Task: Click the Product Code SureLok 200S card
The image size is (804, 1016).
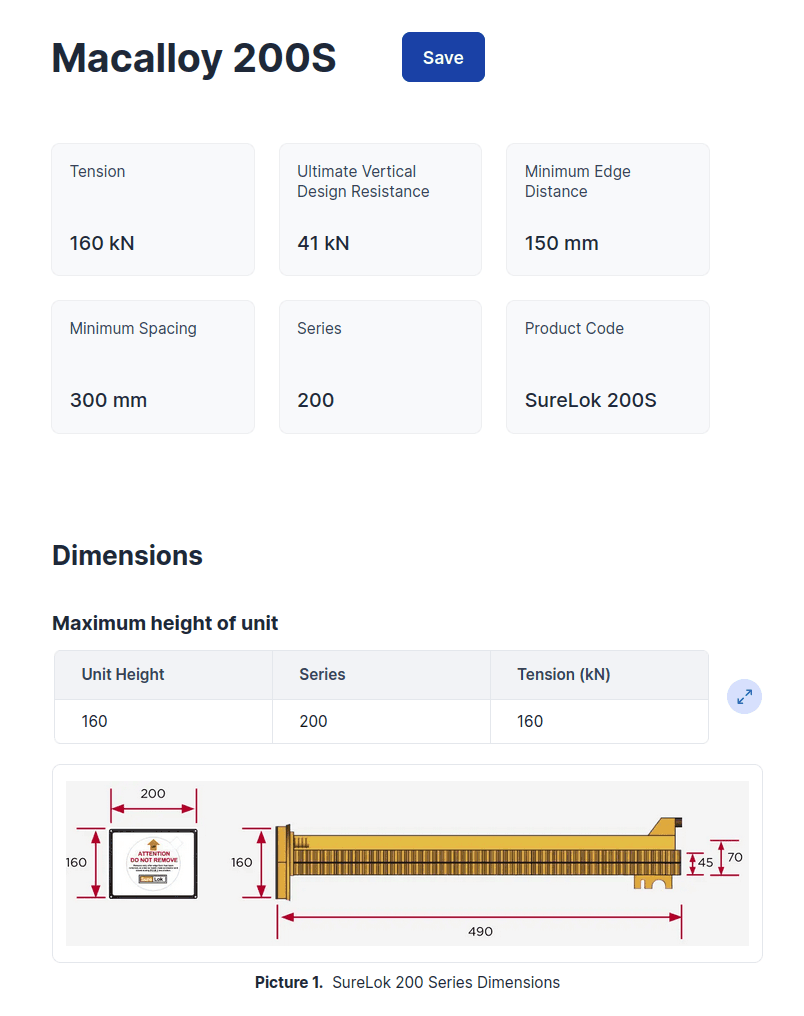Action: click(608, 367)
